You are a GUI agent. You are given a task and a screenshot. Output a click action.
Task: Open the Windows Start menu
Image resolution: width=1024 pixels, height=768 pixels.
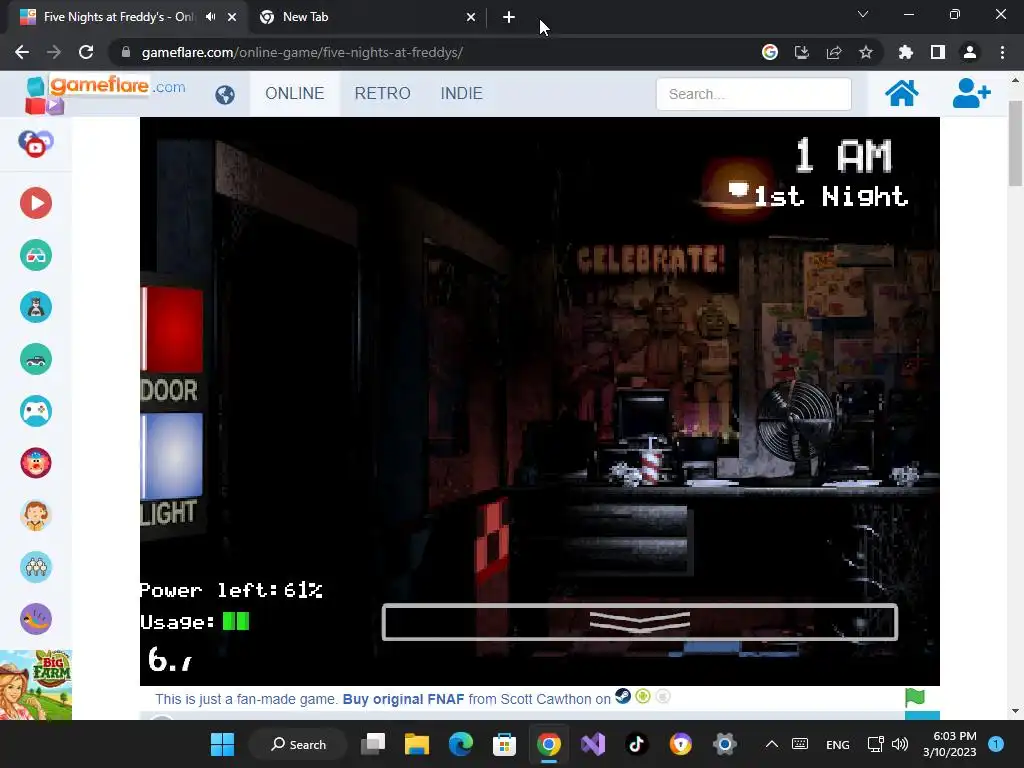(x=222, y=744)
